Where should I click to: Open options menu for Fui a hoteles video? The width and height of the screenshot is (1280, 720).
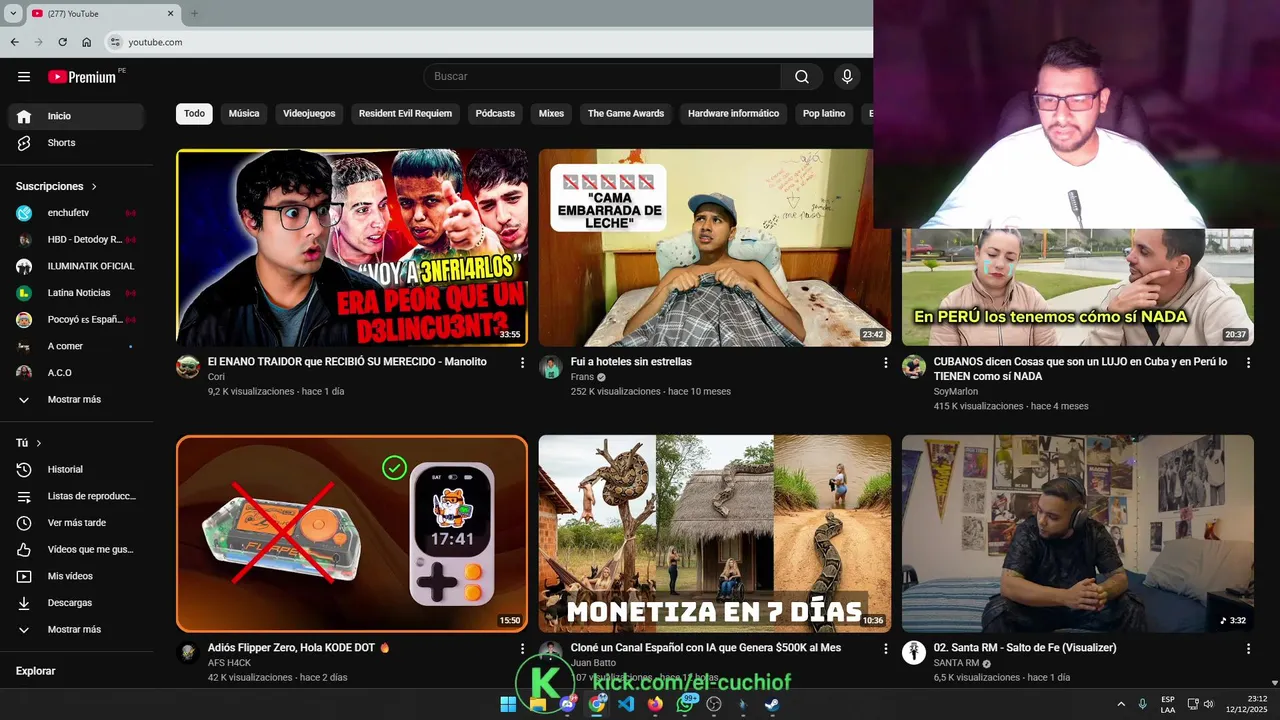point(885,363)
